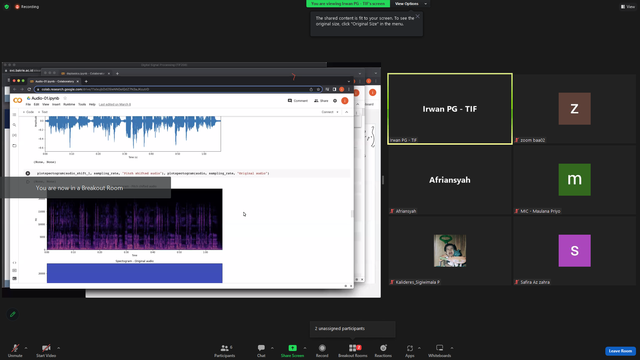Add a cell with + Code
Screen dimensions: 640x360
point(28,112)
